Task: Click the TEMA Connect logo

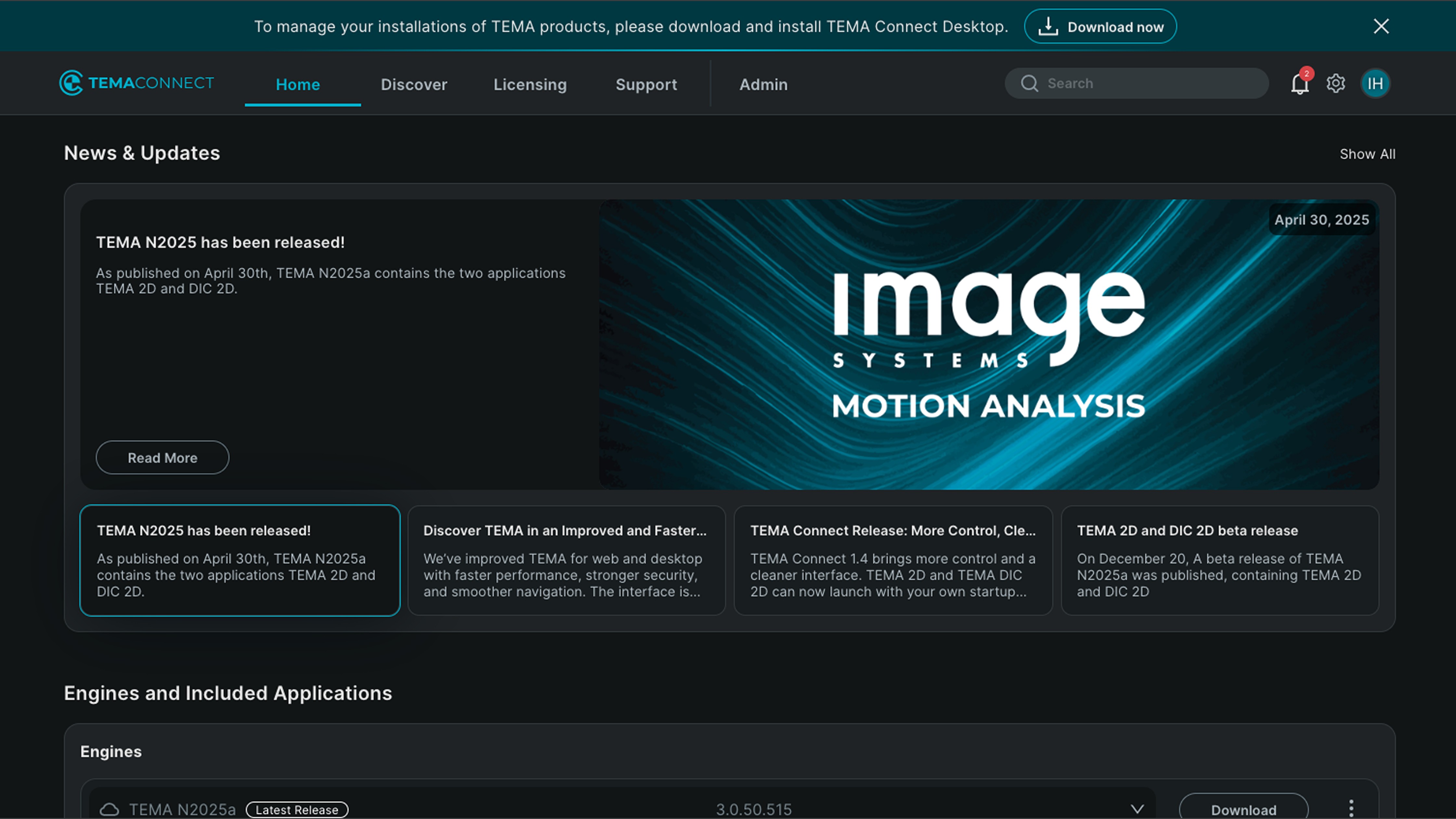Action: [136, 83]
